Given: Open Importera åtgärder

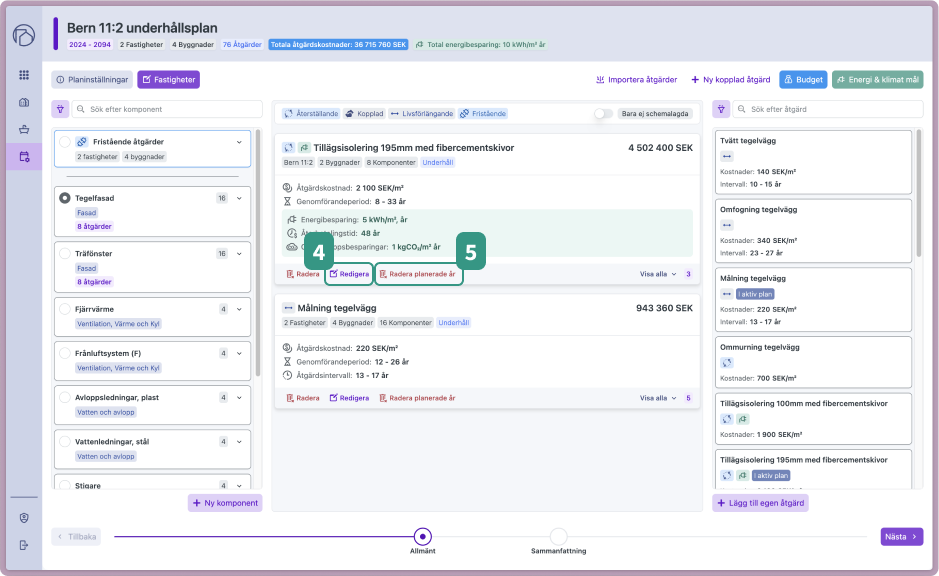Looking at the screenshot, I should point(637,80).
